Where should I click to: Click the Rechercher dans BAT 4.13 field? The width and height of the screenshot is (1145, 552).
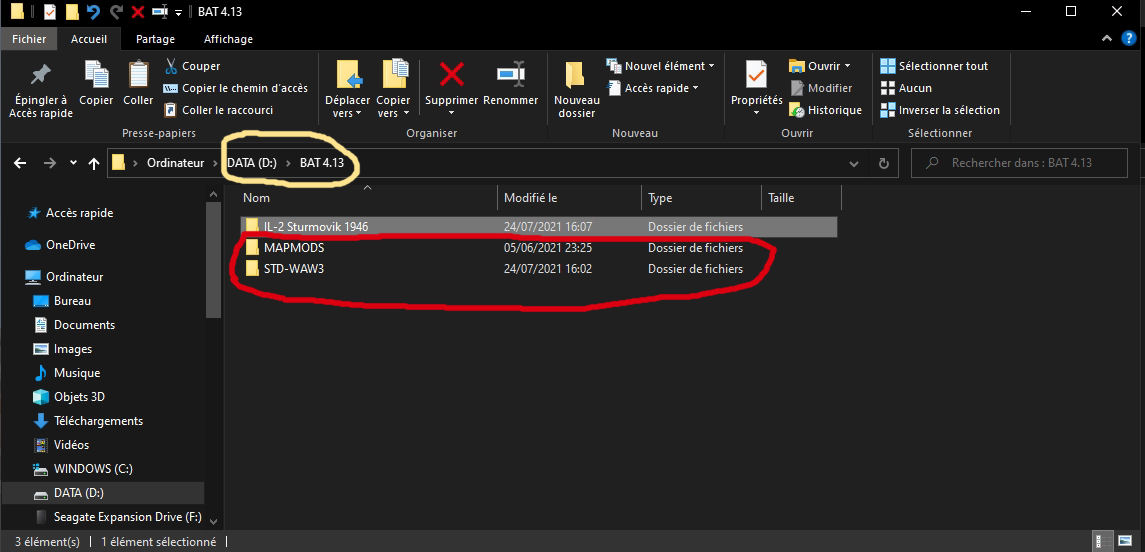[x=1019, y=163]
